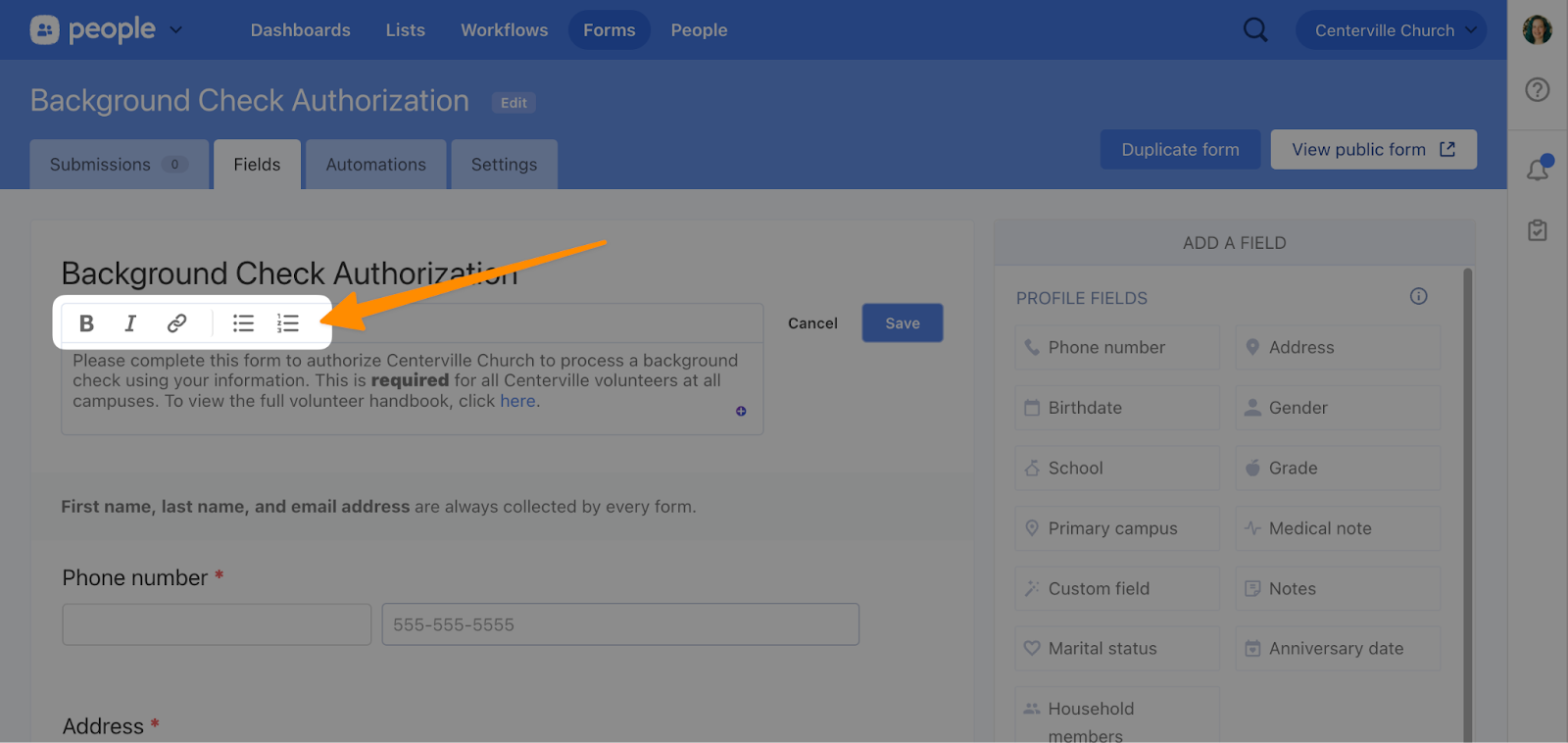Open the tasks clipboard icon
The width and height of the screenshot is (1568, 743).
tap(1537, 230)
